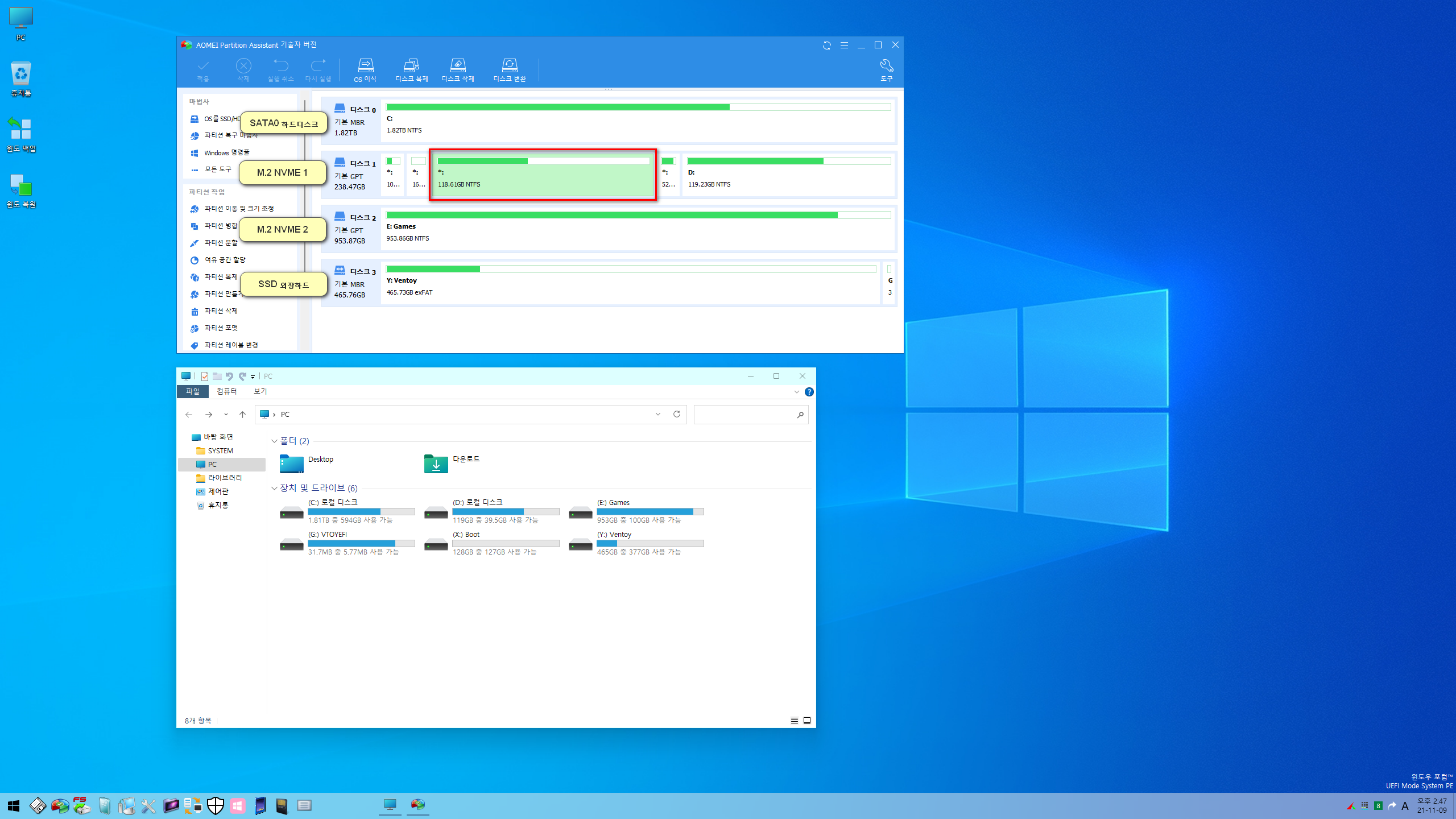Click the 실행 취소 (Undo) toolbar icon
Image resolution: width=1456 pixels, height=819 pixels.
pyautogui.click(x=281, y=70)
